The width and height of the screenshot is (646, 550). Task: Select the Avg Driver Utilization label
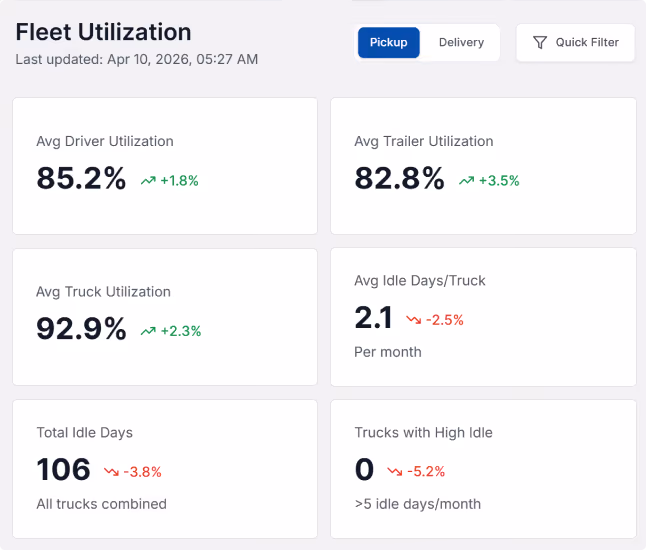[x=105, y=141]
